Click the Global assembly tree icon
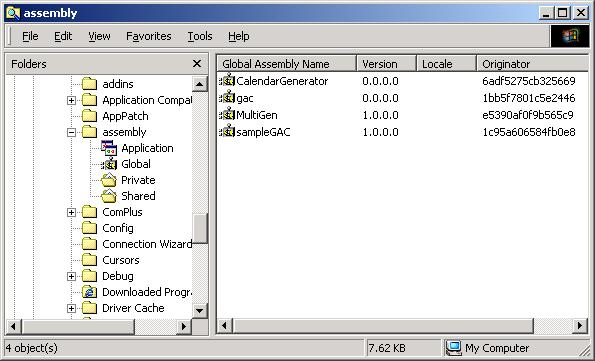Image resolution: width=595 pixels, height=361 pixels. coord(109,164)
